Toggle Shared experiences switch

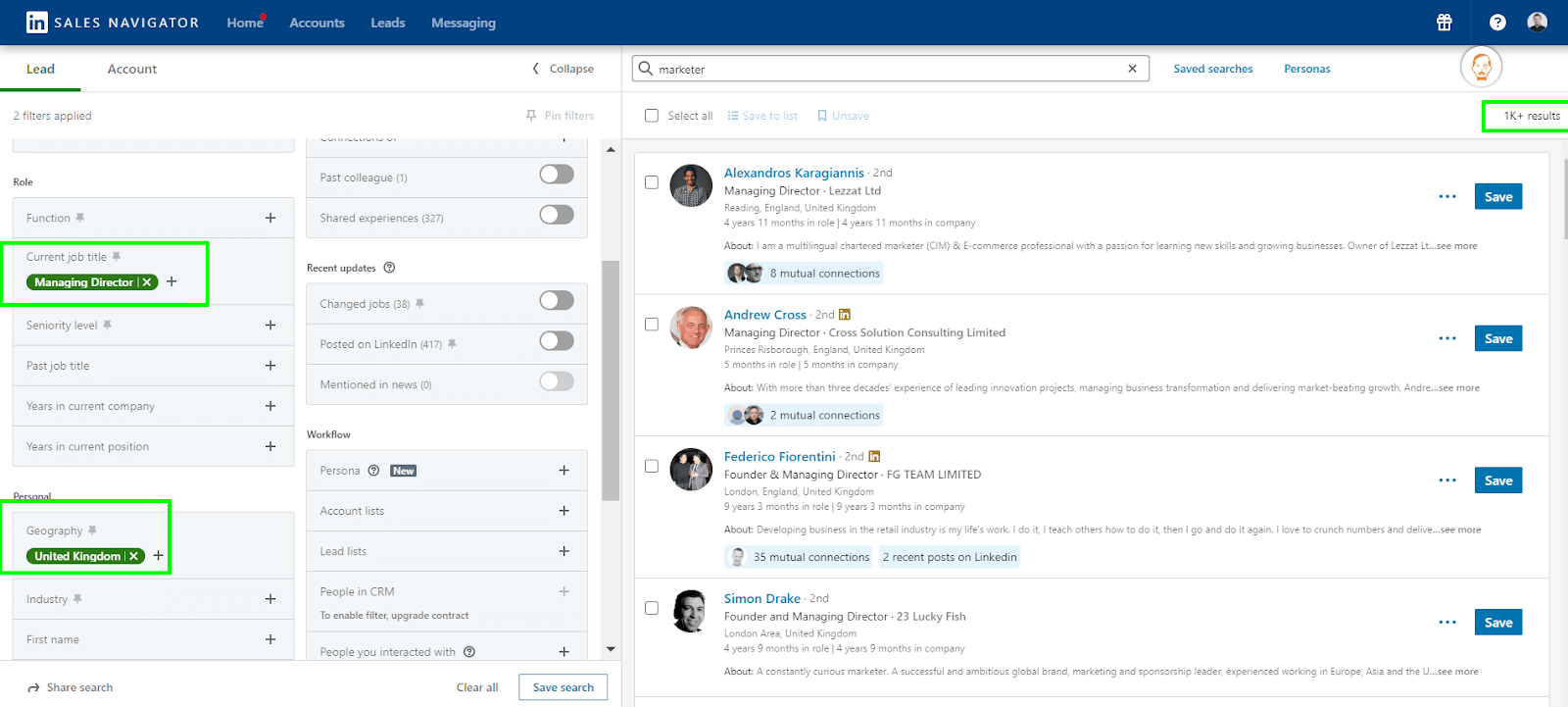[x=557, y=215]
